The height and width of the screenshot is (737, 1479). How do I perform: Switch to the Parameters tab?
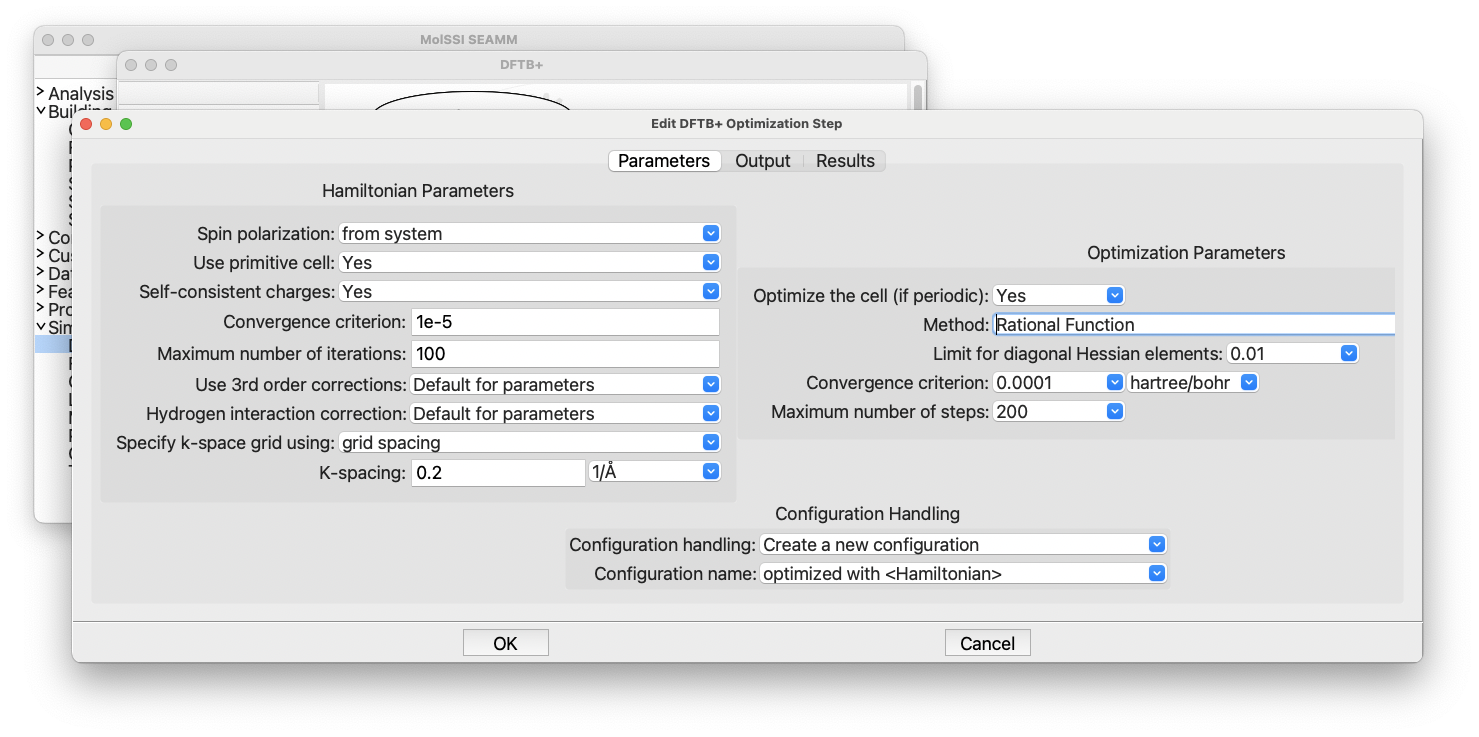(x=664, y=161)
